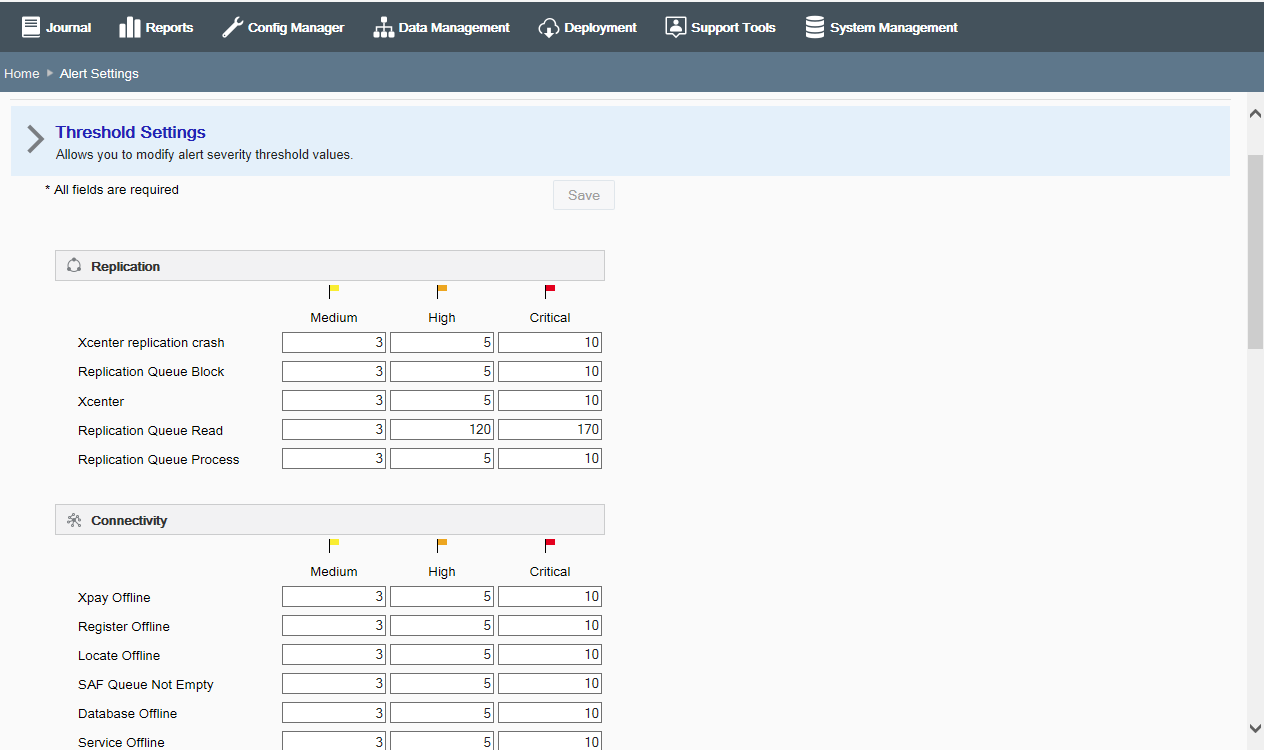Collapse the Threshold Settings chevron
This screenshot has width=1264, height=750.
pyautogui.click(x=35, y=139)
